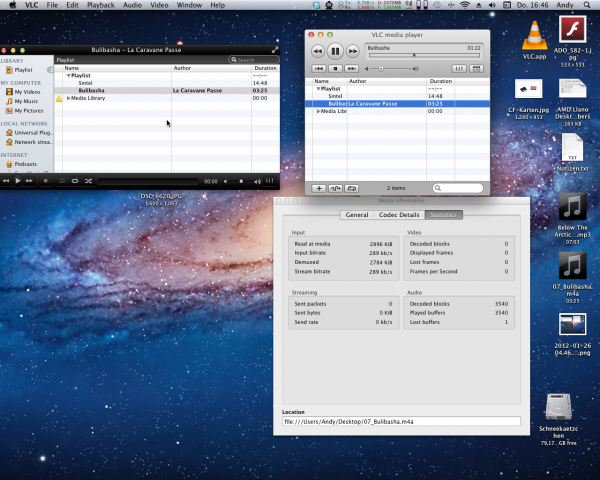Click the fast-forward button in the light VLC player
The height and width of the screenshot is (480, 600).
click(353, 51)
